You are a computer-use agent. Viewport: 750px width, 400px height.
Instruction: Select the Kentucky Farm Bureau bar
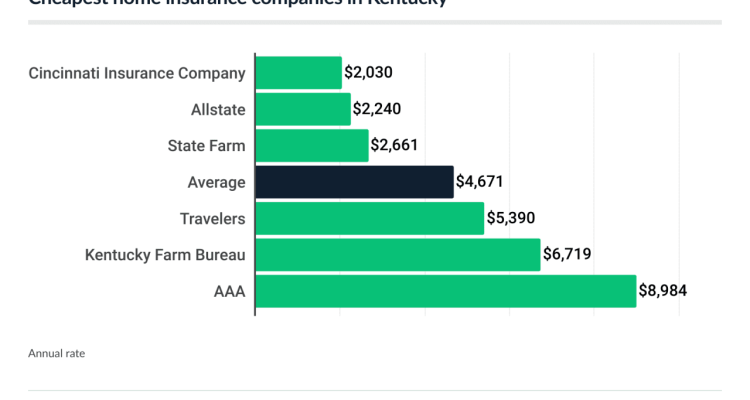tap(398, 254)
